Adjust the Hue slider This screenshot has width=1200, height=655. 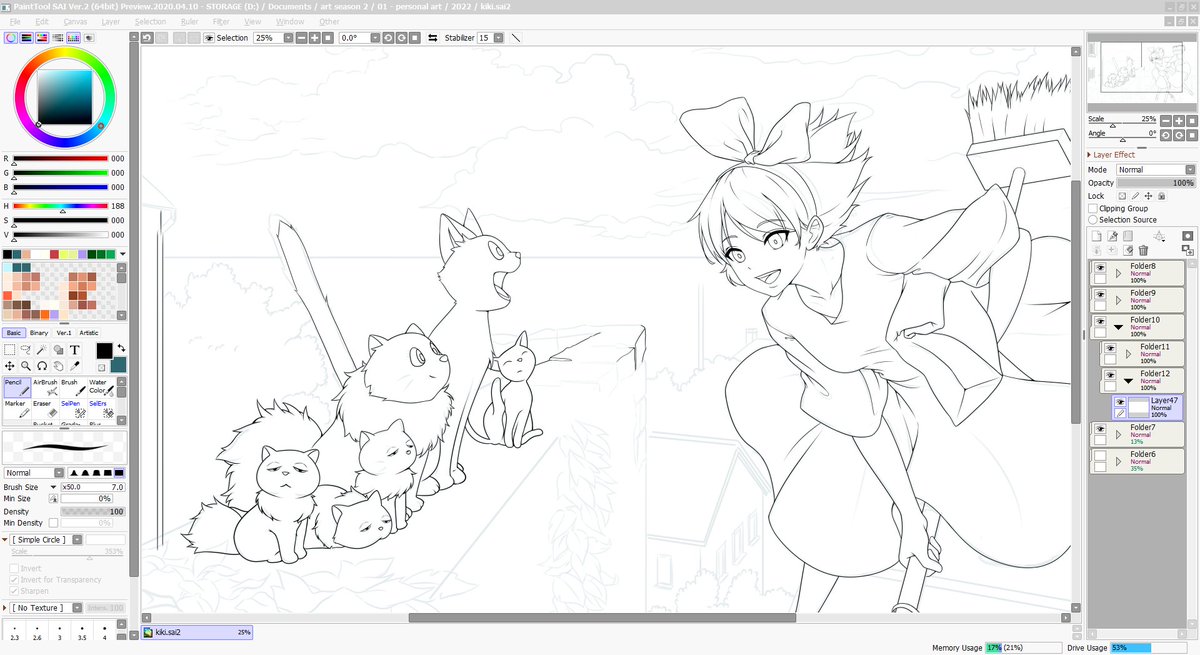pos(60,204)
